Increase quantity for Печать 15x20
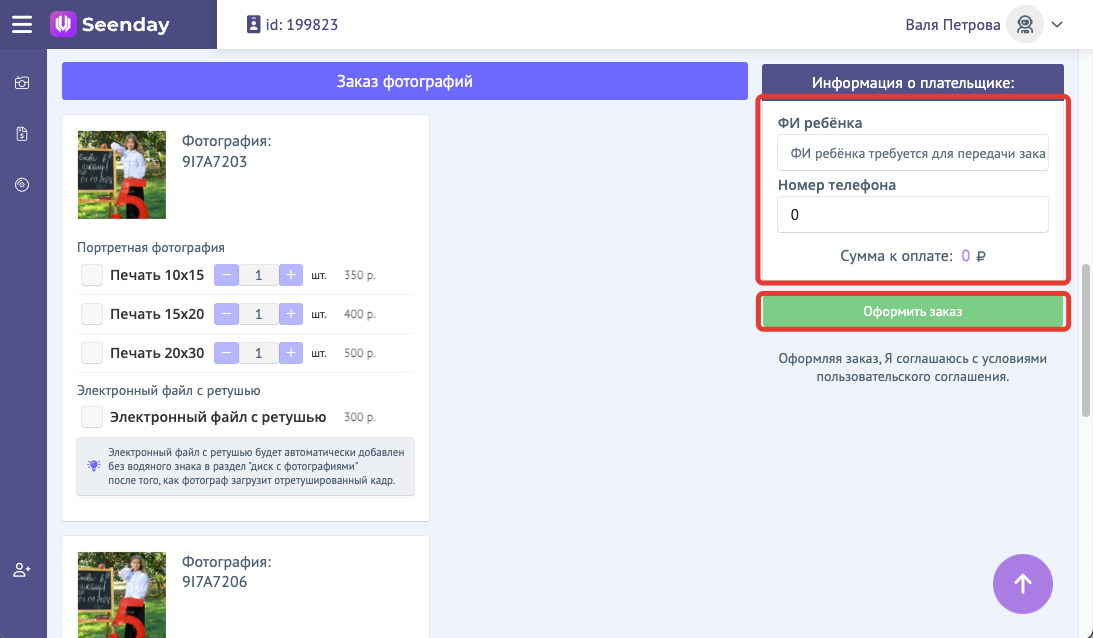The width and height of the screenshot is (1093, 638). click(290, 314)
